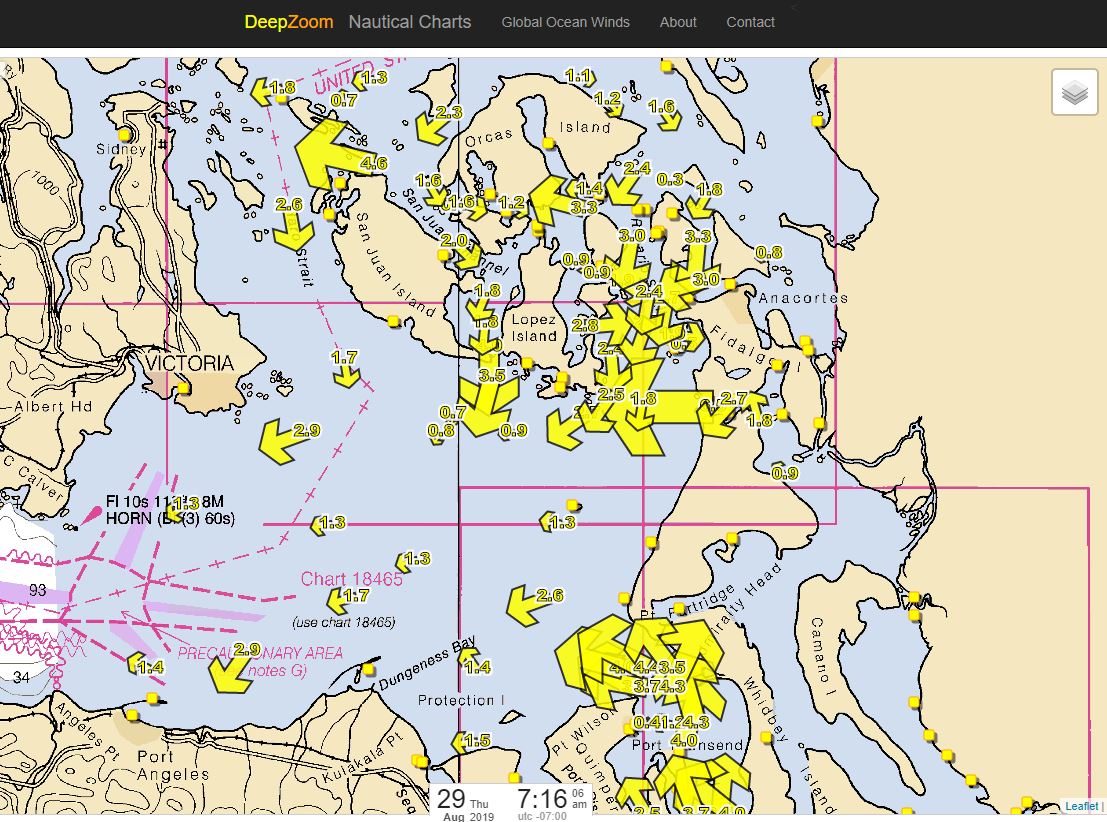Open the Contact page

tap(750, 22)
